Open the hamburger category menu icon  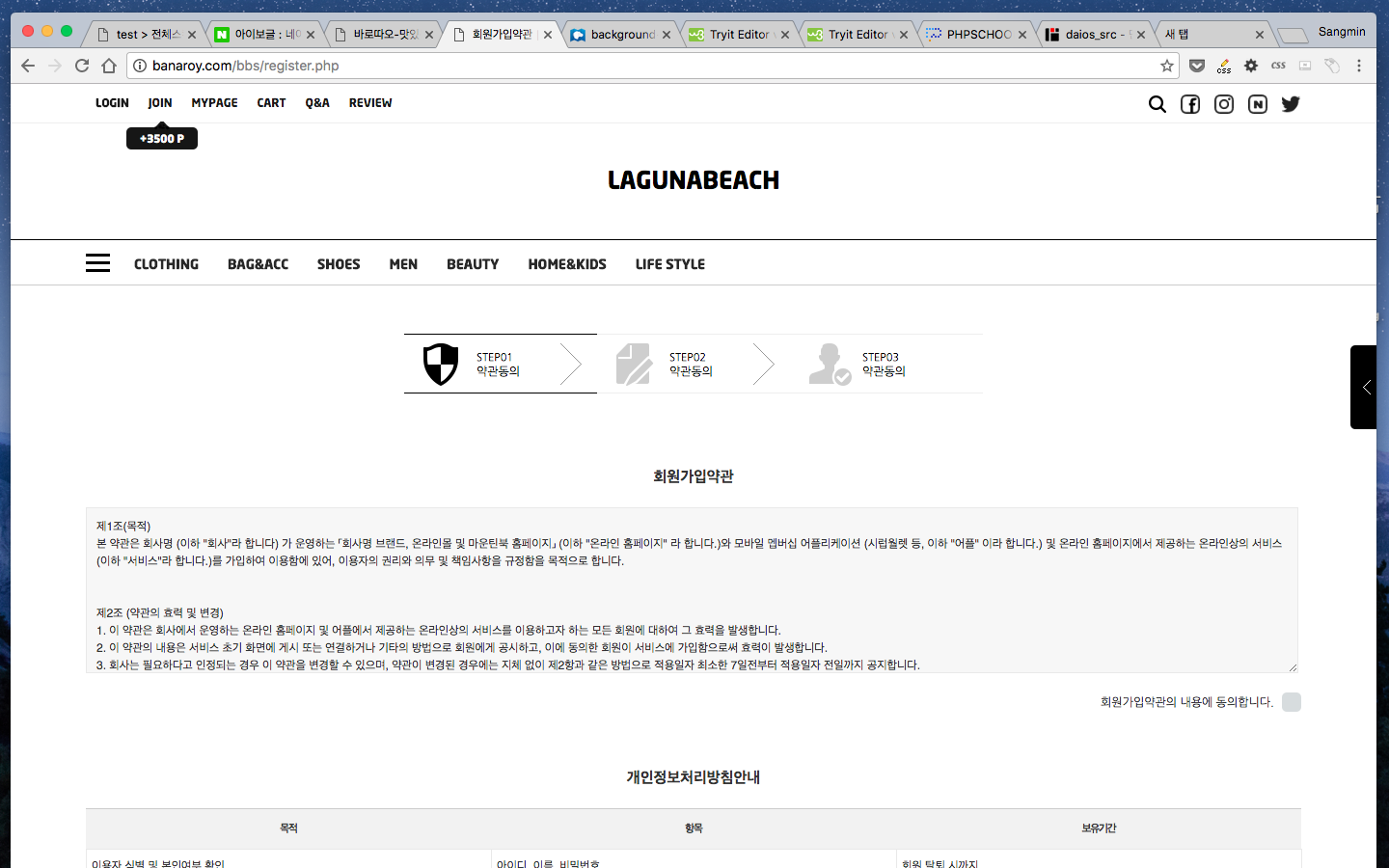tap(97, 263)
